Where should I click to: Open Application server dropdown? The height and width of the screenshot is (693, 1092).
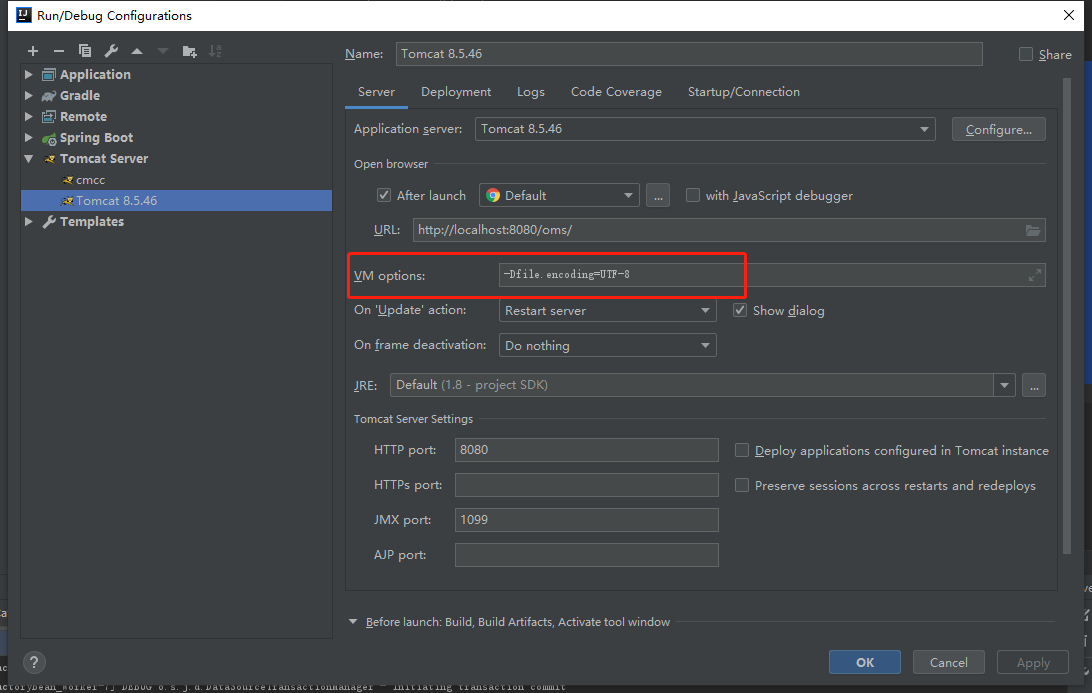pos(705,129)
